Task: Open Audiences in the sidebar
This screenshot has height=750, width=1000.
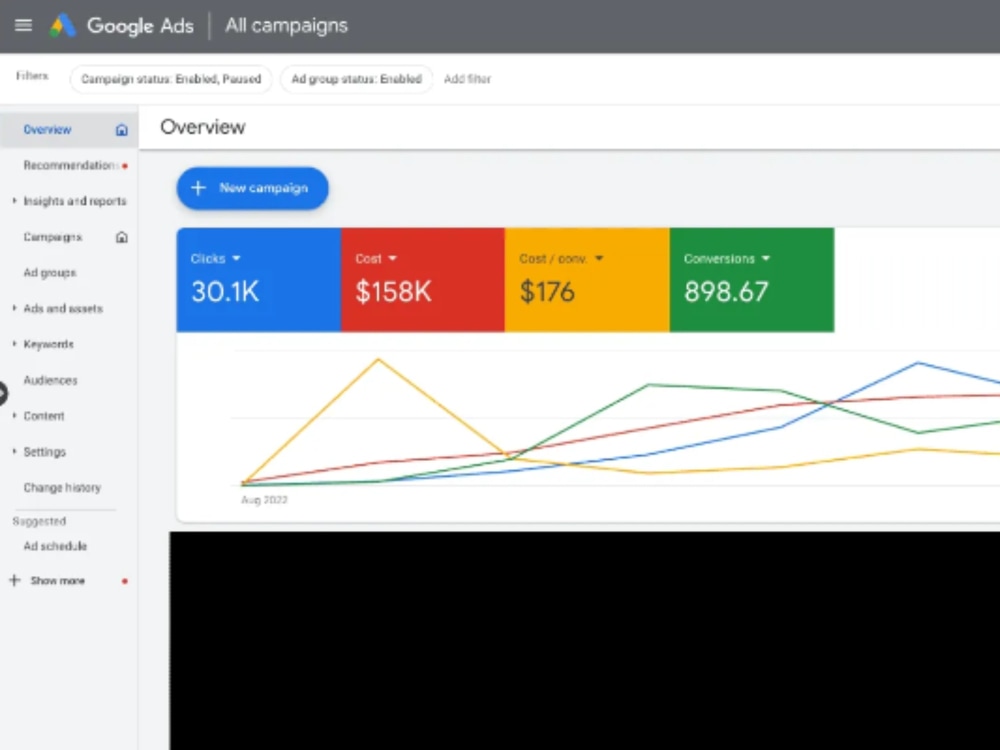Action: coord(50,380)
